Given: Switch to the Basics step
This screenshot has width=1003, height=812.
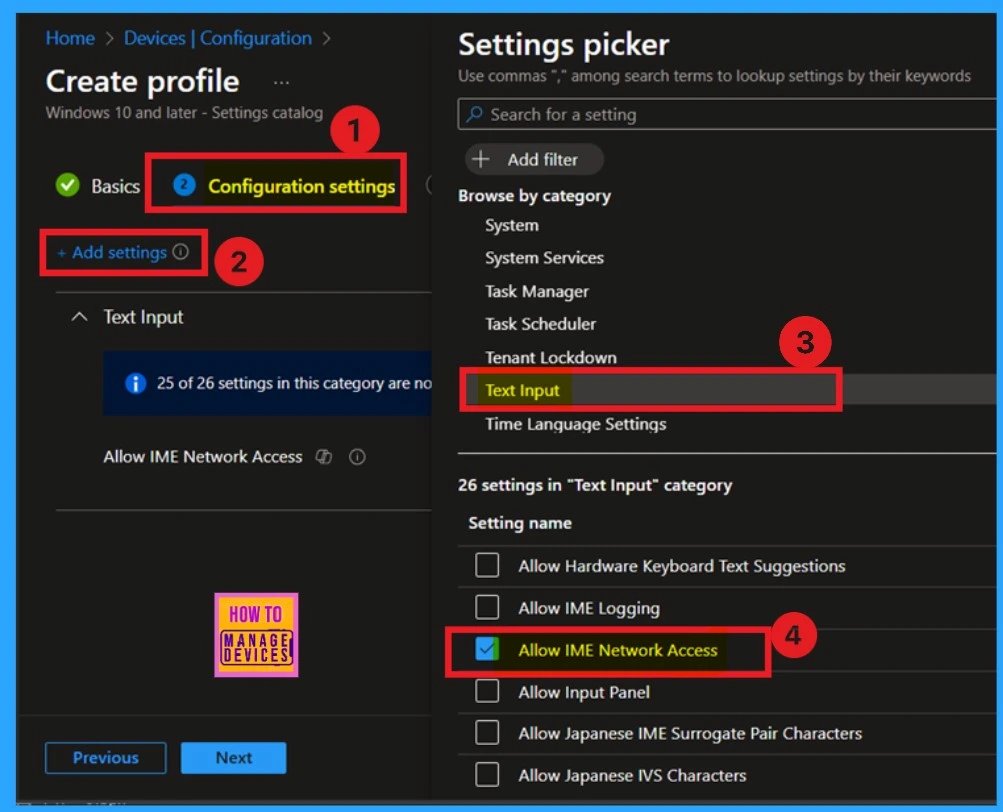Looking at the screenshot, I should coord(115,186).
